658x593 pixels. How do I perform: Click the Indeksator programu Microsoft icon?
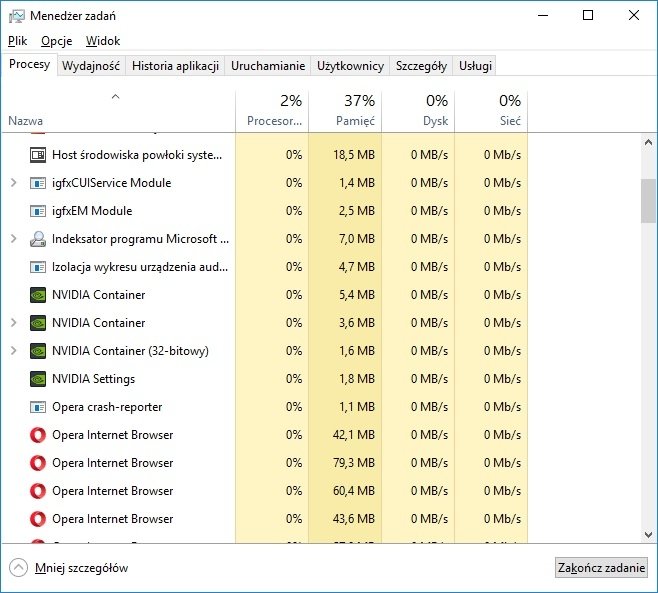click(38, 239)
